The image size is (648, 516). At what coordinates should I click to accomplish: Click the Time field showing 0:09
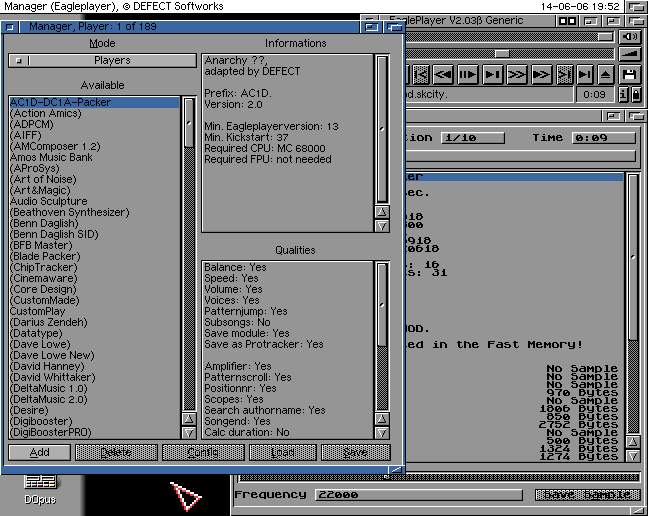pyautogui.click(x=603, y=138)
